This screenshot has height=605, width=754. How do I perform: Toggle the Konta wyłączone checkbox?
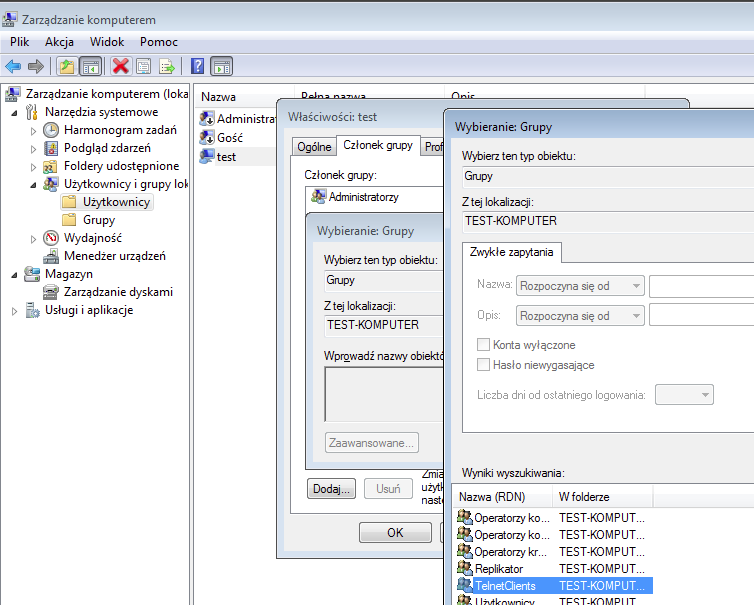click(x=483, y=344)
